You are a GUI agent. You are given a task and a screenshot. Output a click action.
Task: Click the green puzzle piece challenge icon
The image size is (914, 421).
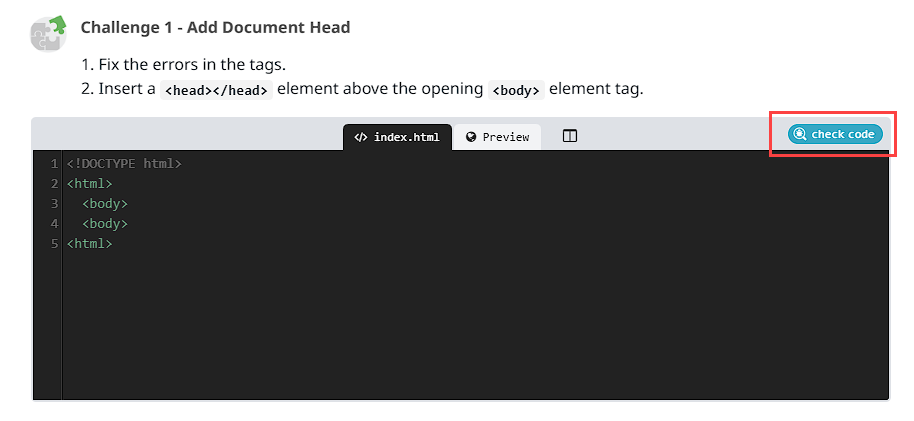48,32
